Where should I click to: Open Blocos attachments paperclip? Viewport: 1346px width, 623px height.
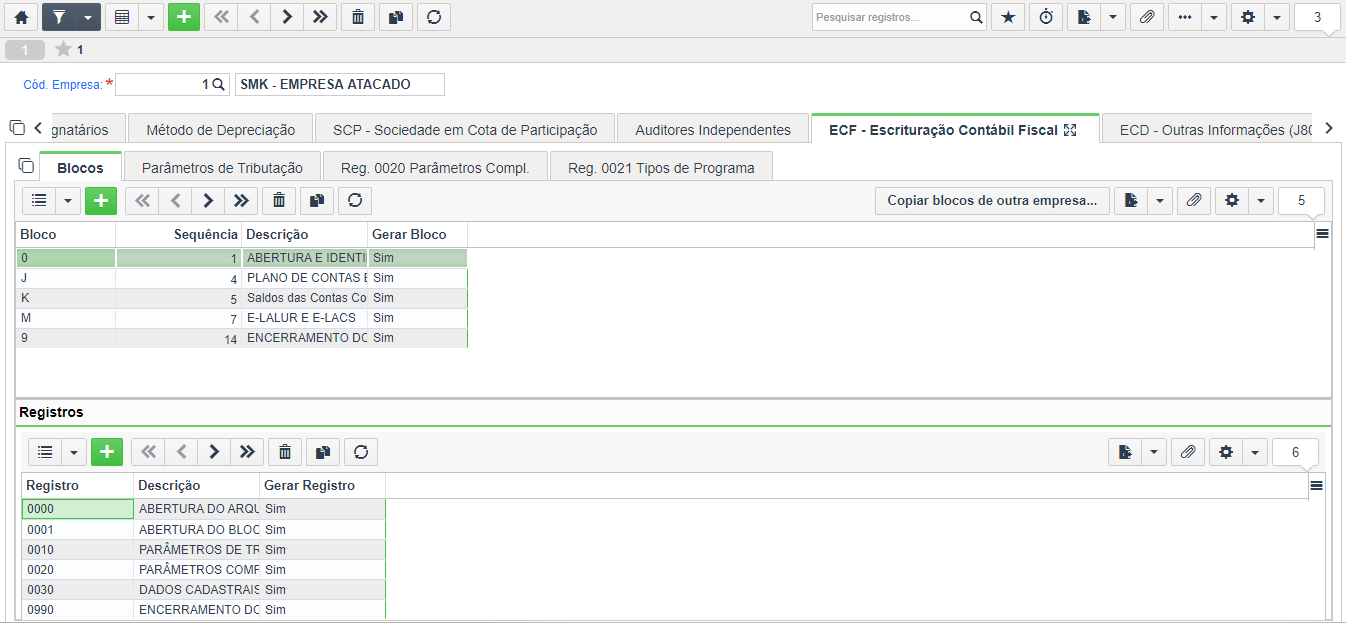[x=1193, y=200]
